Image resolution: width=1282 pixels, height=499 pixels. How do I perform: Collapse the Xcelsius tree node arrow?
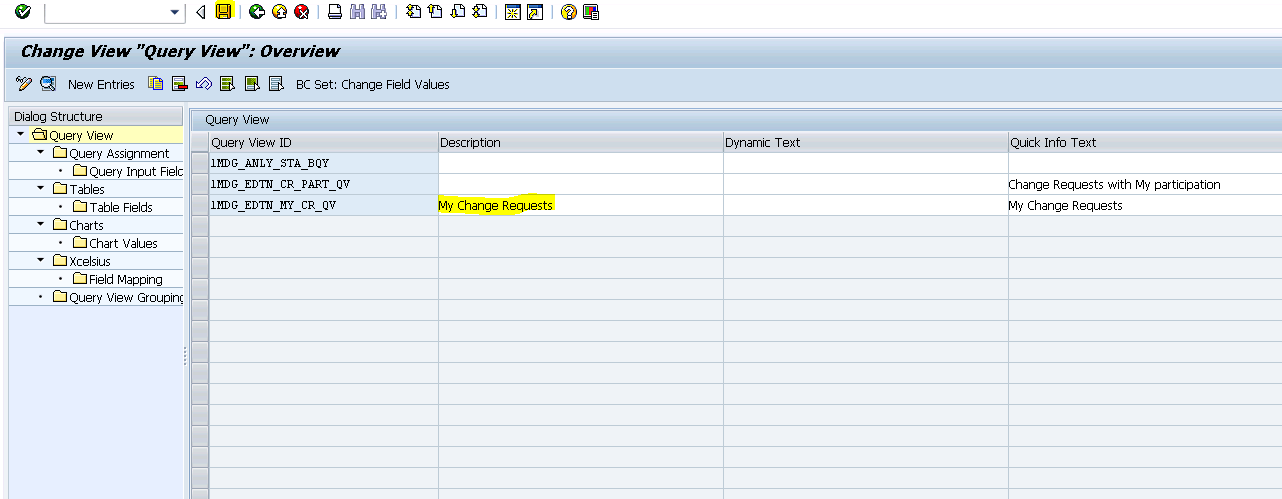point(40,261)
